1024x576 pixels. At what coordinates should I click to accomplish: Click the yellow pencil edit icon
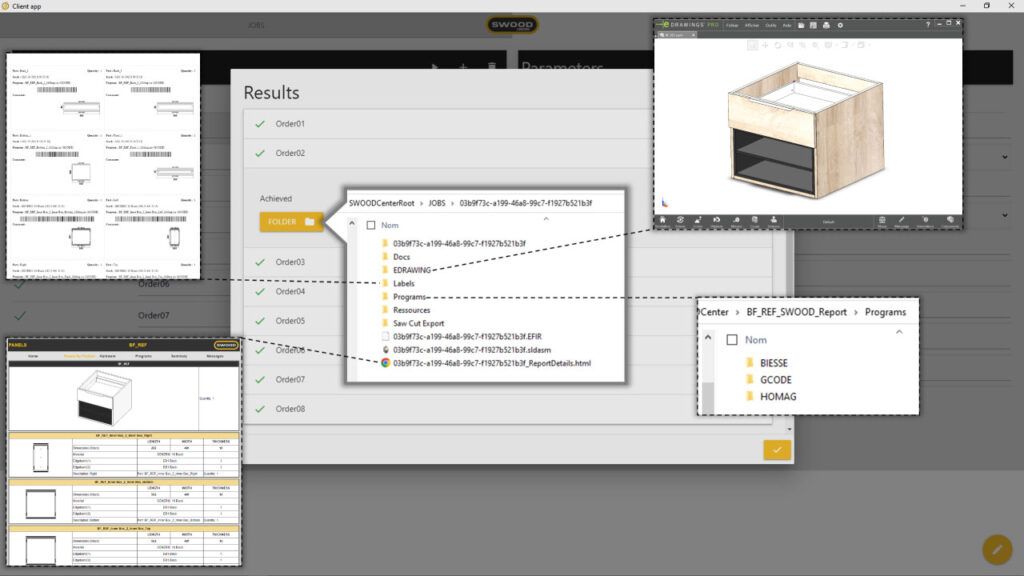[x=996, y=549]
